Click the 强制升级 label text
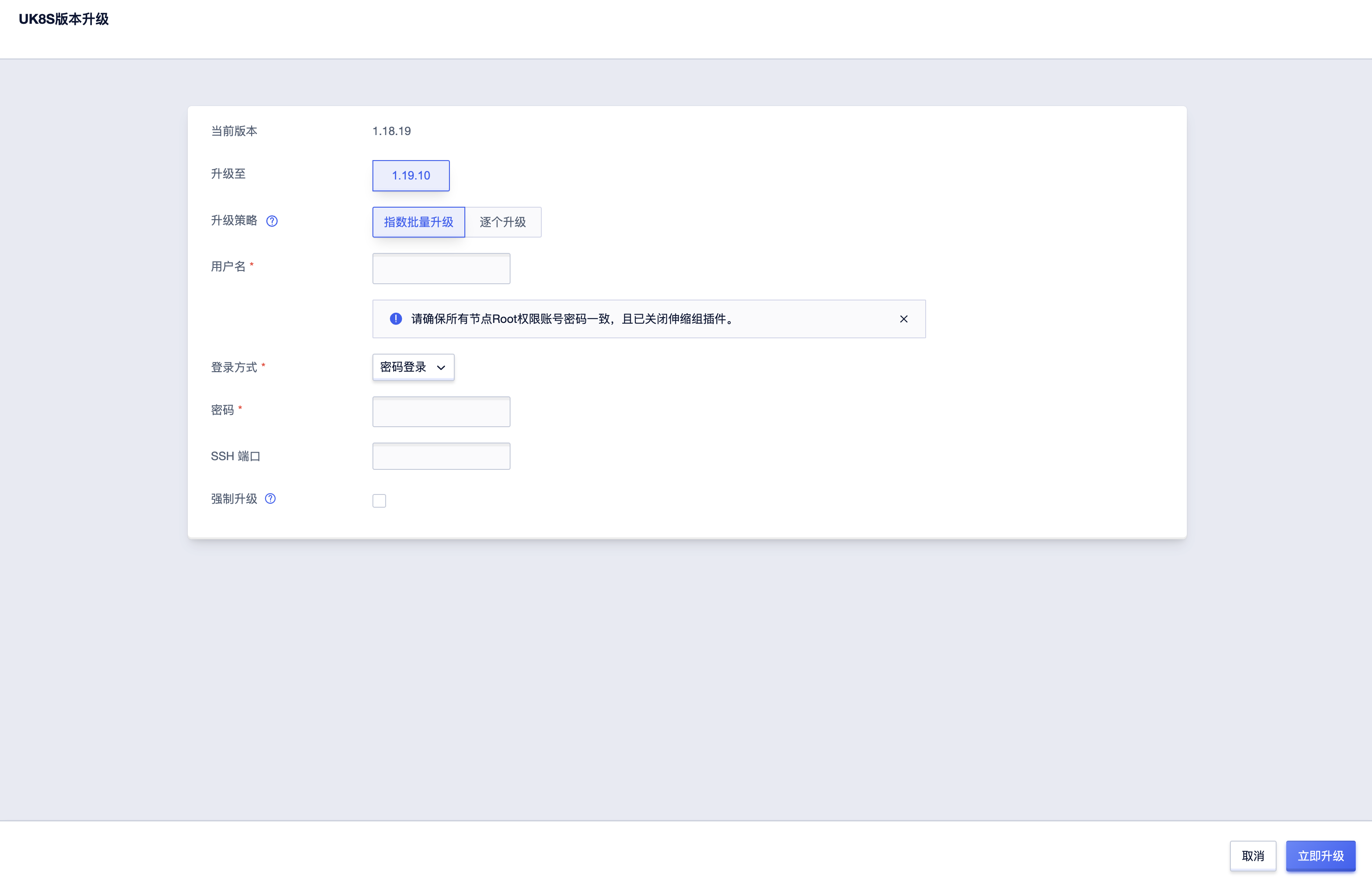 (x=234, y=499)
